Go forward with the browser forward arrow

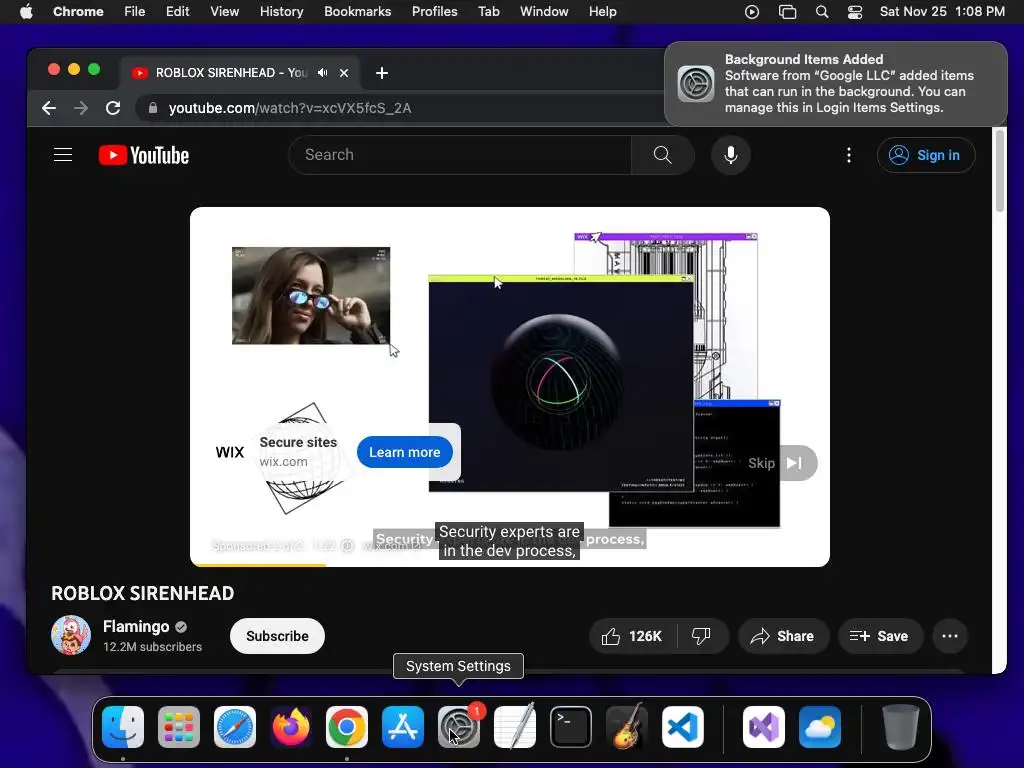[81, 108]
